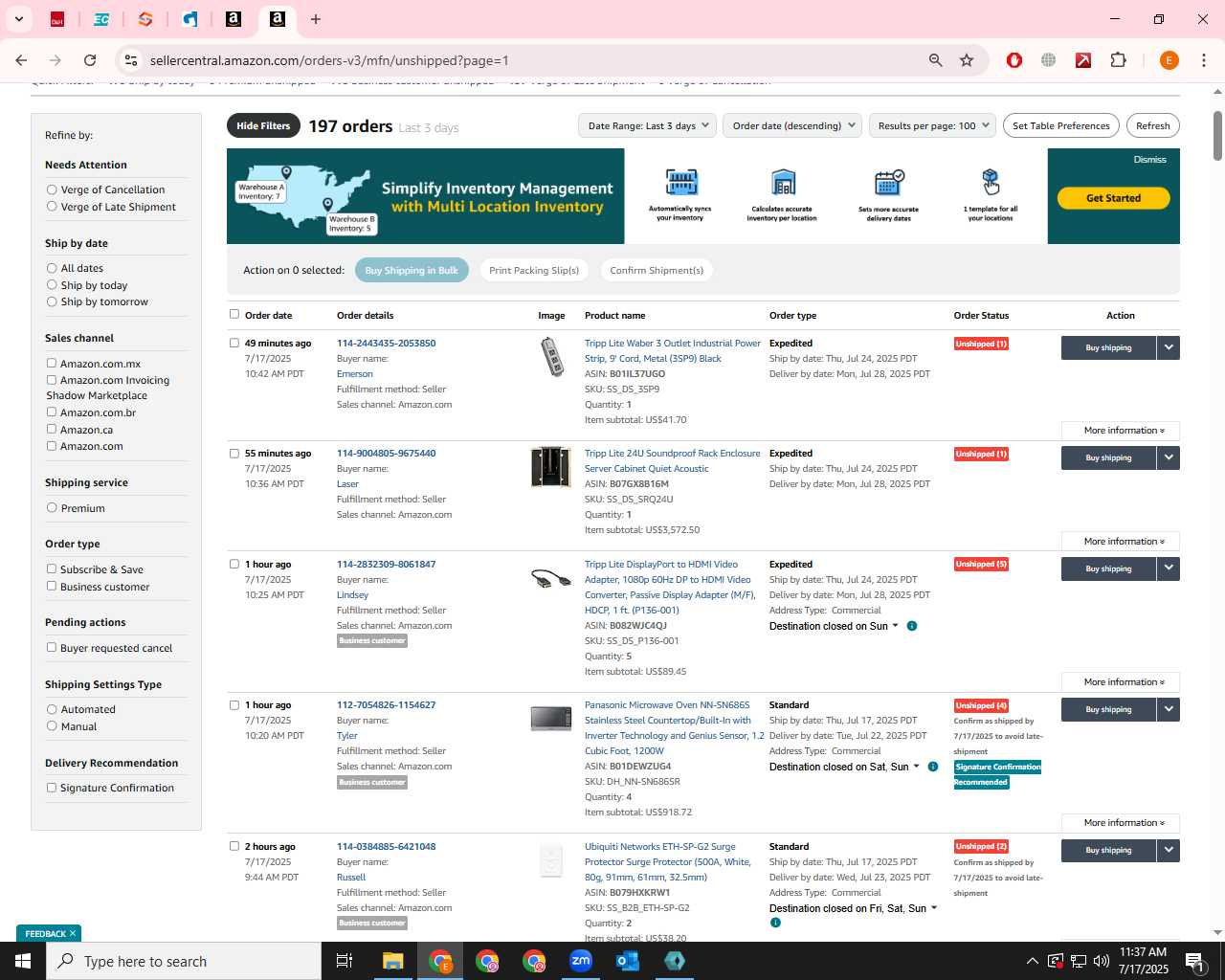Image resolution: width=1225 pixels, height=980 pixels.
Task: Select order 114-2443435-2053850 checkbox
Action: (234, 343)
